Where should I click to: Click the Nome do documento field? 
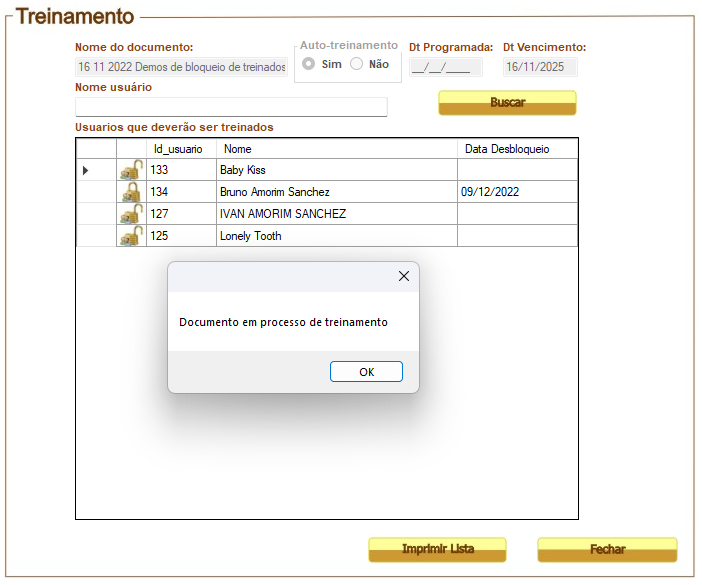[x=181, y=67]
